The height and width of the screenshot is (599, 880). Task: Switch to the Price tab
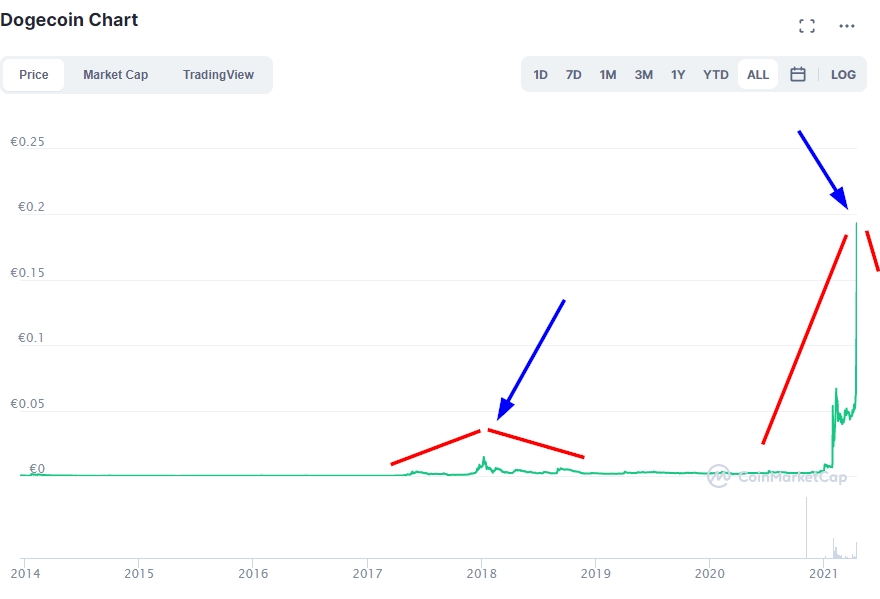click(34, 75)
